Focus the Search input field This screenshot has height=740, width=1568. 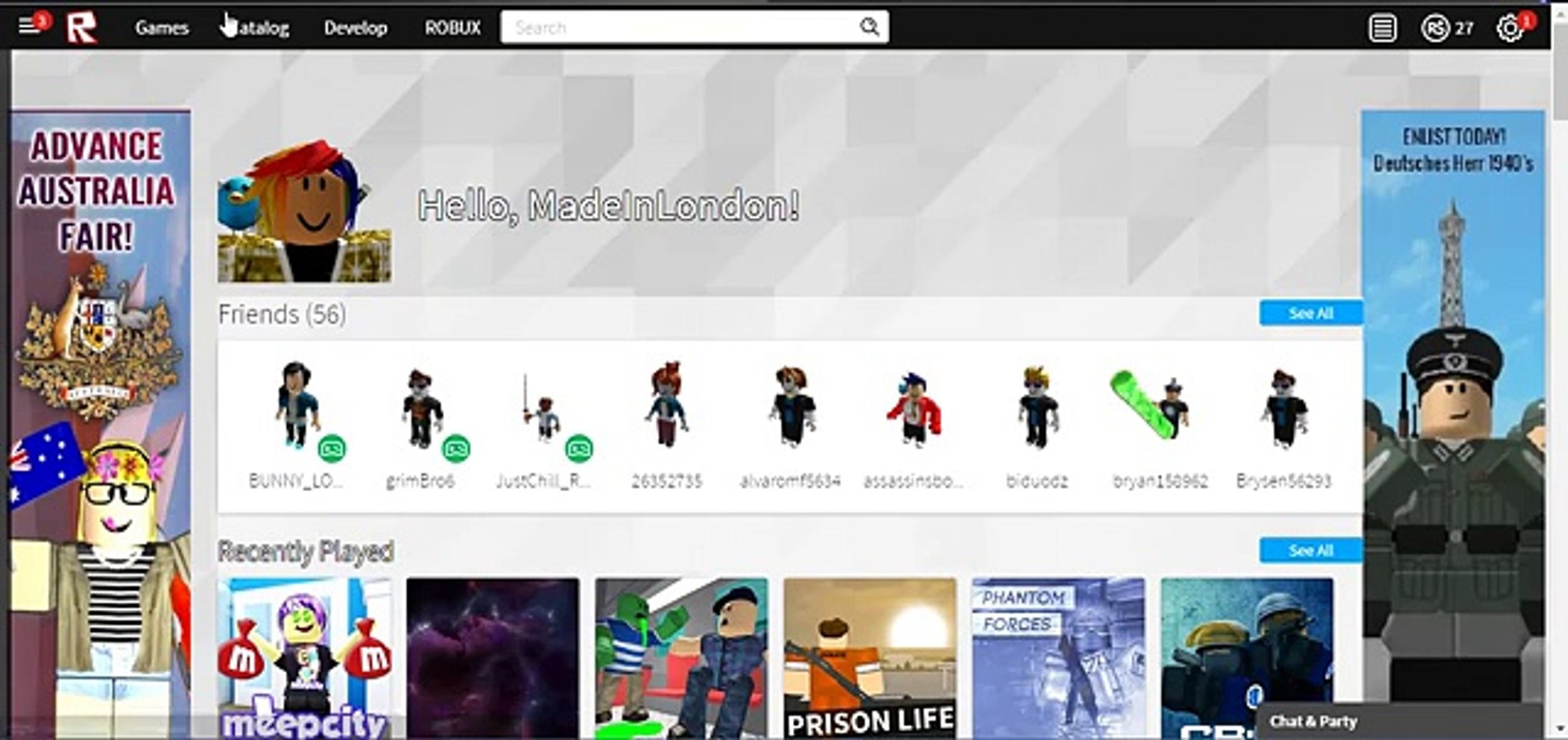pos(678,27)
